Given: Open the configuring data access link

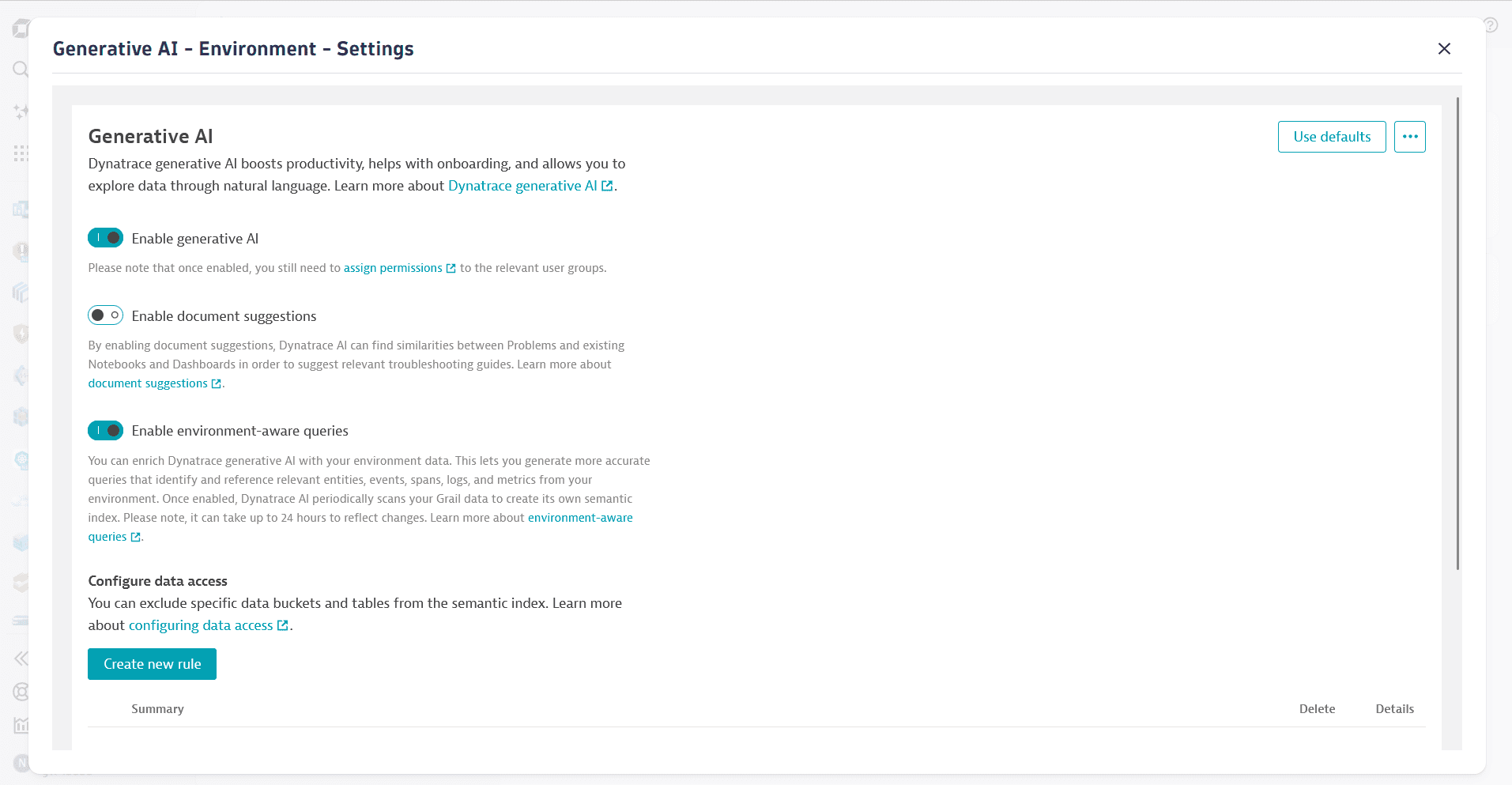Looking at the screenshot, I should coord(201,625).
